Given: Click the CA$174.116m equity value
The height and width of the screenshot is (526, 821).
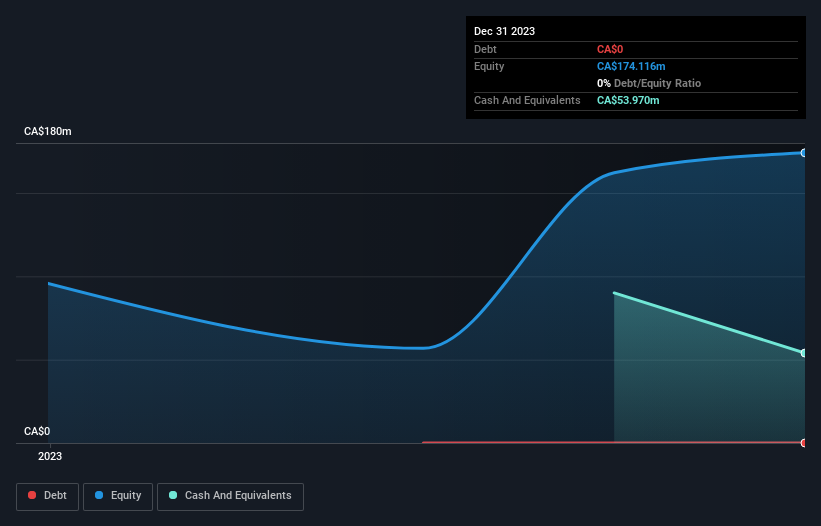Looking at the screenshot, I should (631, 66).
